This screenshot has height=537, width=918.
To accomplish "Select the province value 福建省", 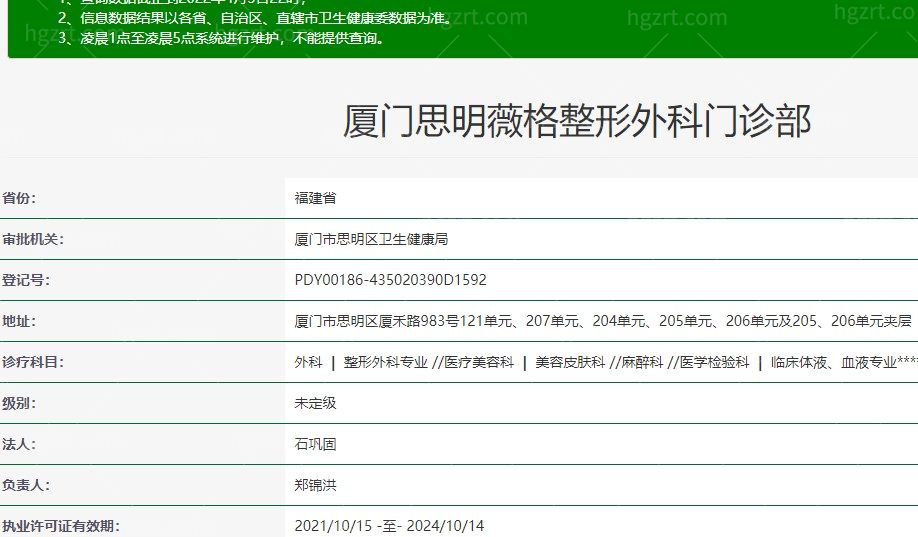I will [316, 198].
